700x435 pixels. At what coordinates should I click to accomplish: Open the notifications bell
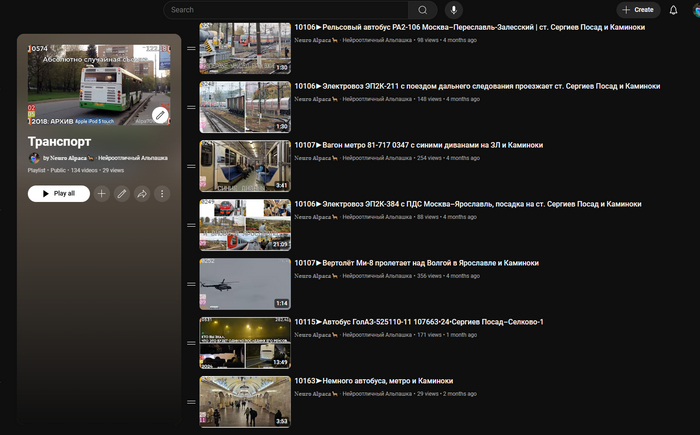(673, 10)
